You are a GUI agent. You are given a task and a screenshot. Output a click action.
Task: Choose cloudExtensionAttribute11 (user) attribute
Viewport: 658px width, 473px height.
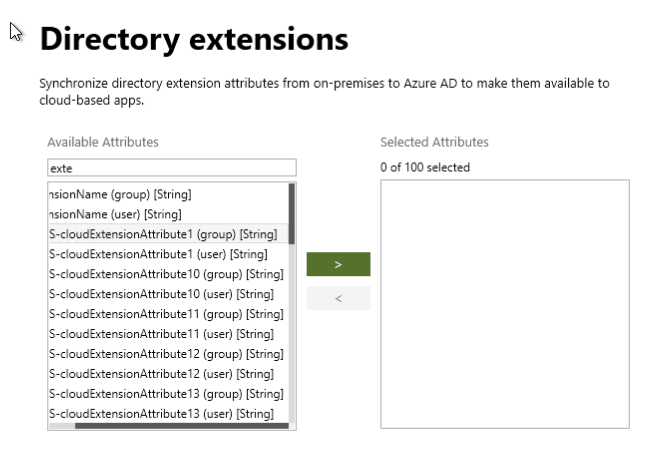tap(161, 334)
